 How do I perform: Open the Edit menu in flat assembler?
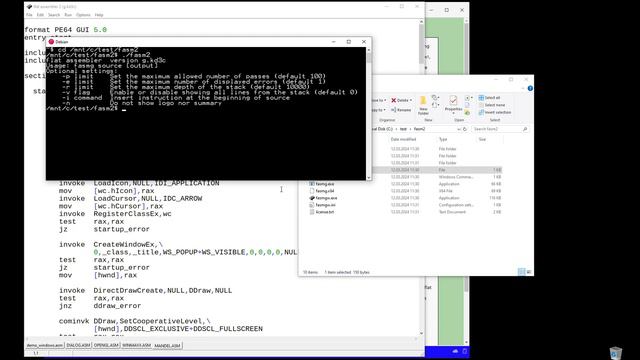click(40, 15)
